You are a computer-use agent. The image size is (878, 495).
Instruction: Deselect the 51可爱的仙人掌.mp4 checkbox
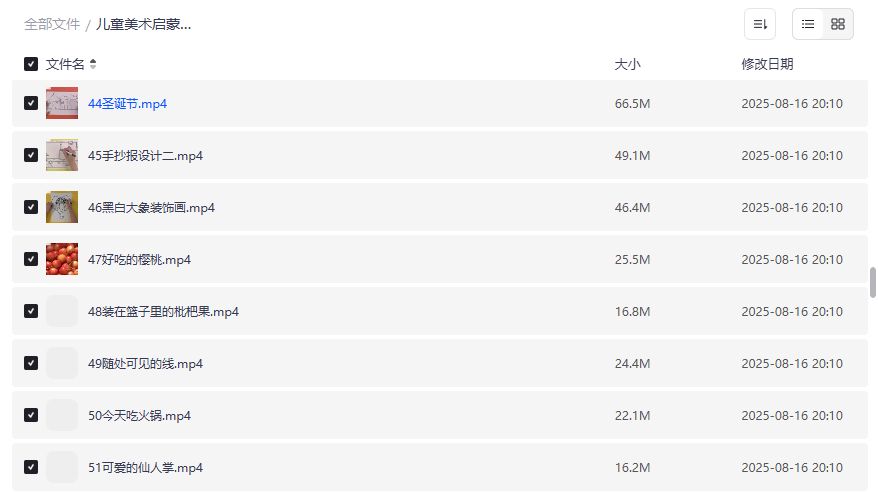tap(31, 468)
